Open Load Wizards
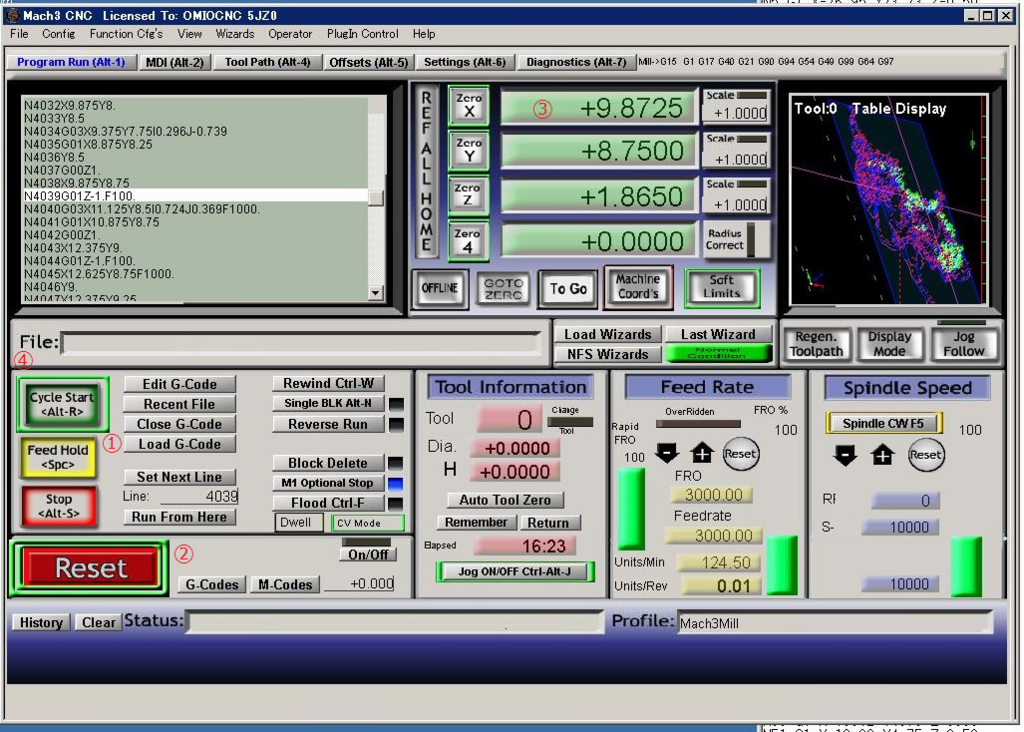 pos(608,334)
